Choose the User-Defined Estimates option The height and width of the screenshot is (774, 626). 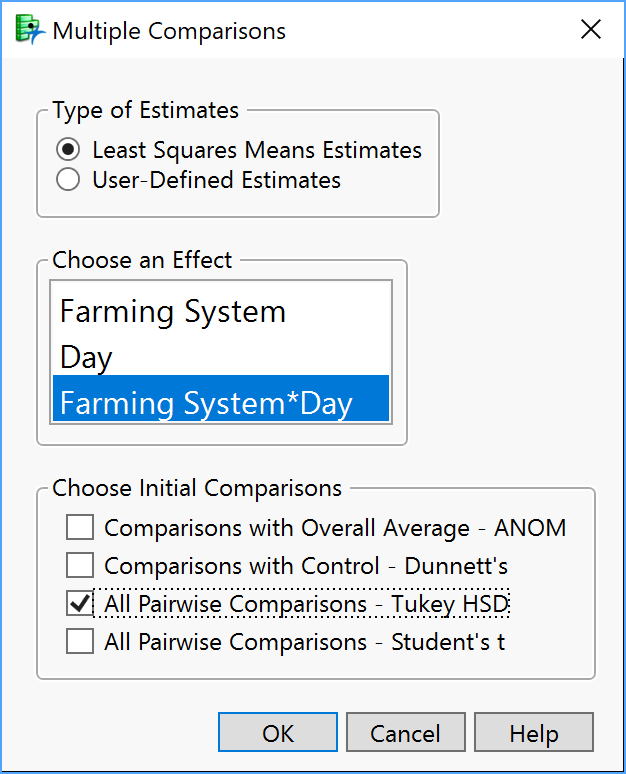[68, 179]
